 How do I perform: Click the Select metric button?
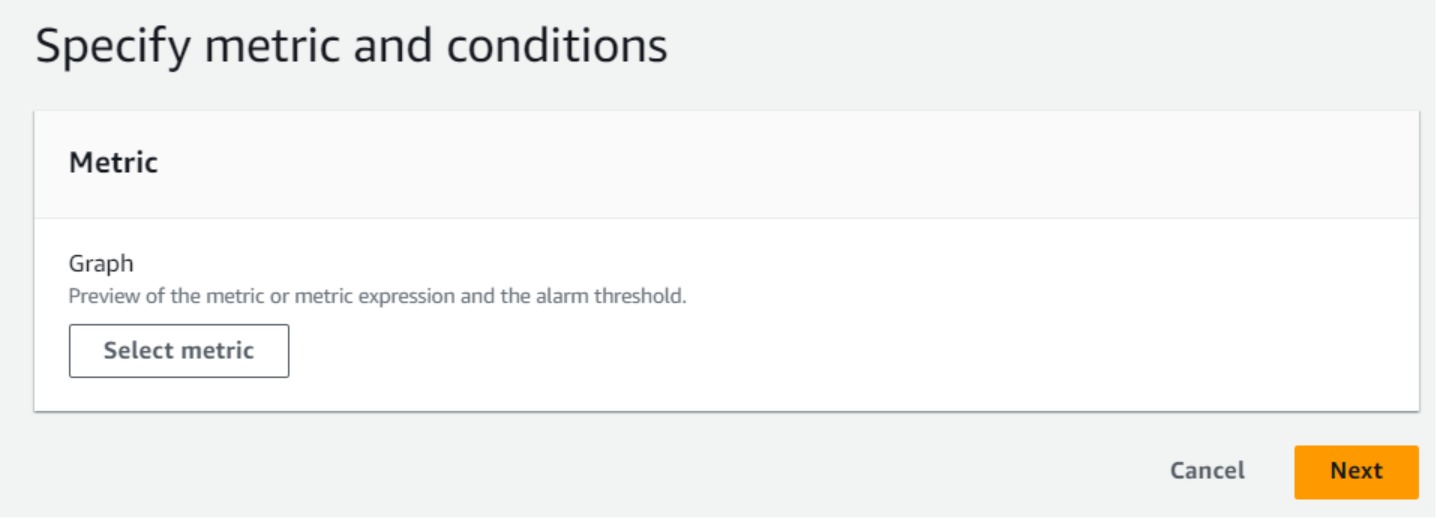click(x=179, y=351)
